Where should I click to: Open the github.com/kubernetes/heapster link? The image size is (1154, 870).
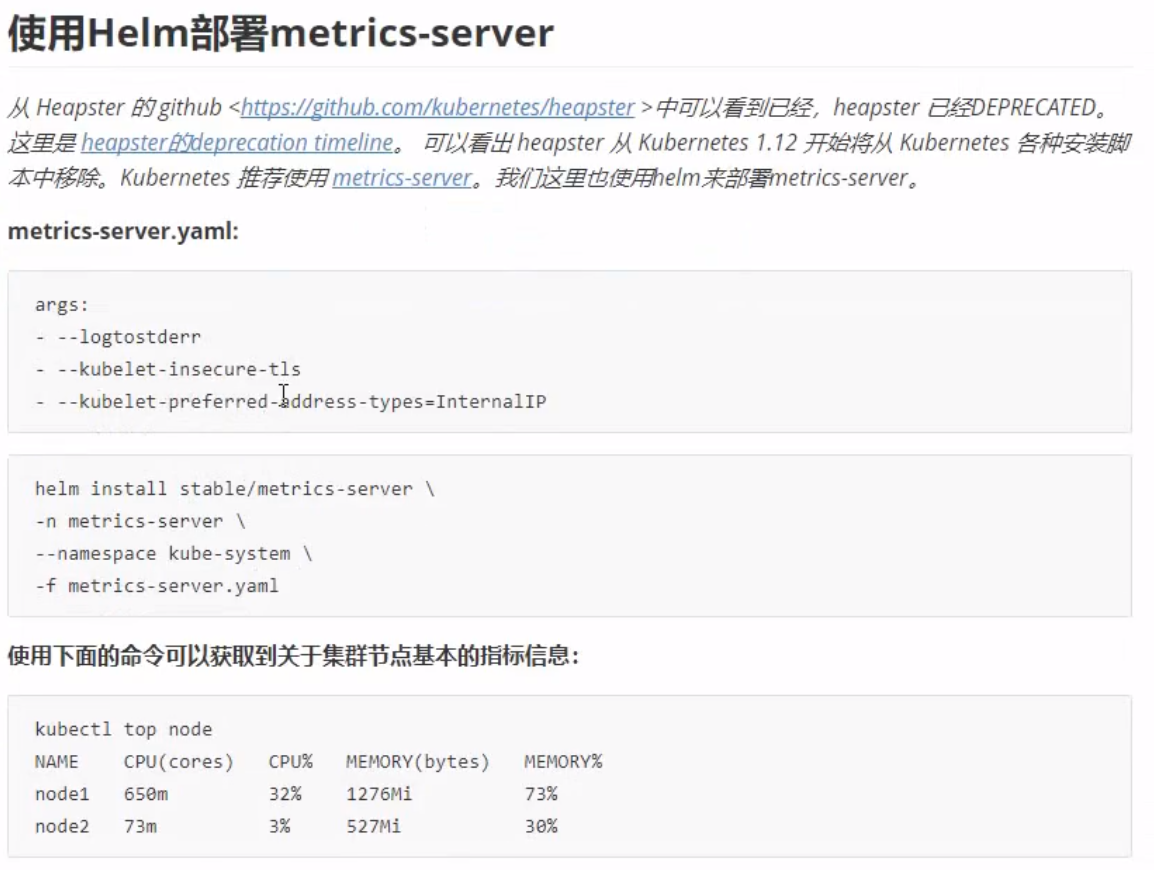(437, 107)
